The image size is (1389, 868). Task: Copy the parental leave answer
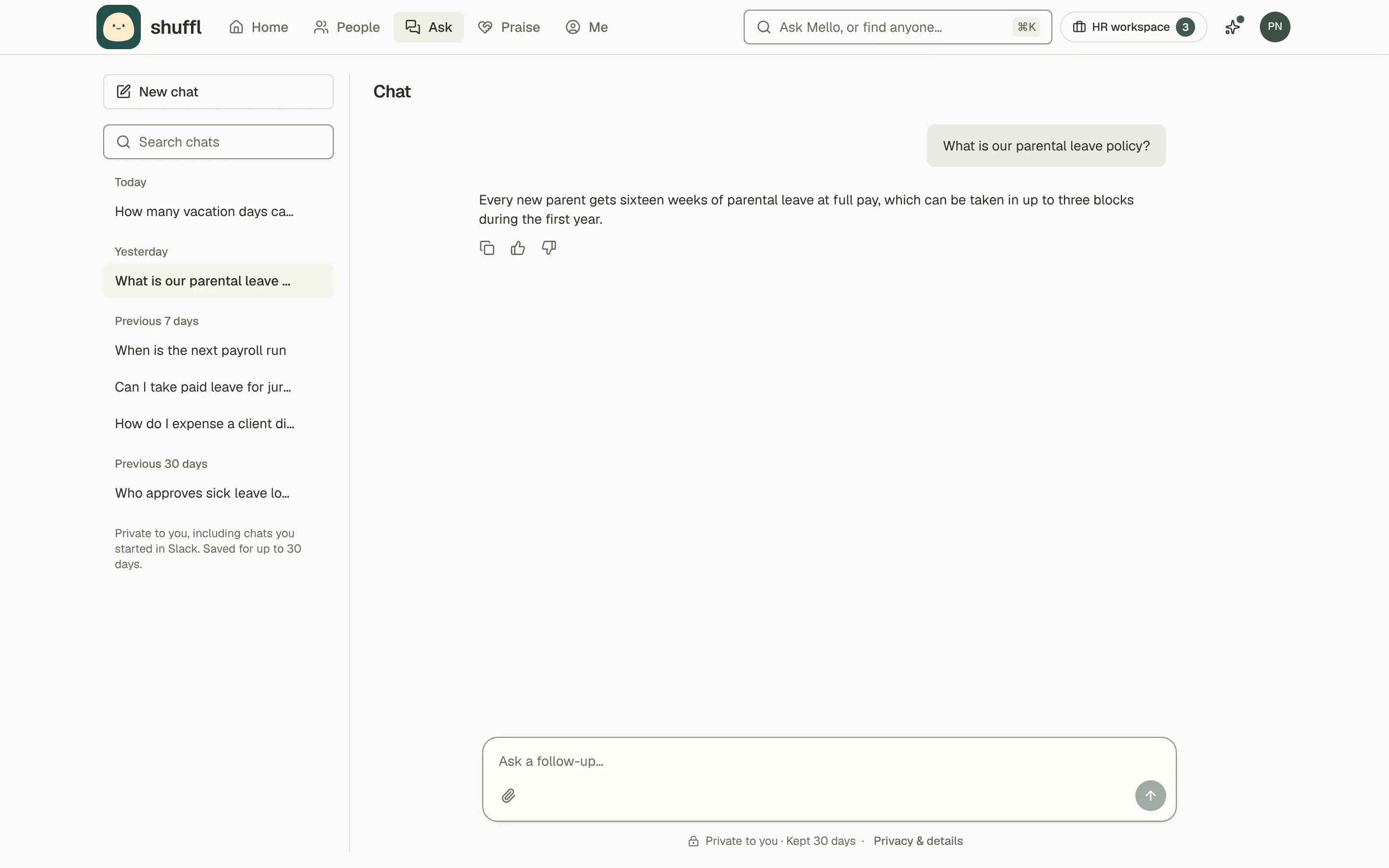click(x=487, y=248)
